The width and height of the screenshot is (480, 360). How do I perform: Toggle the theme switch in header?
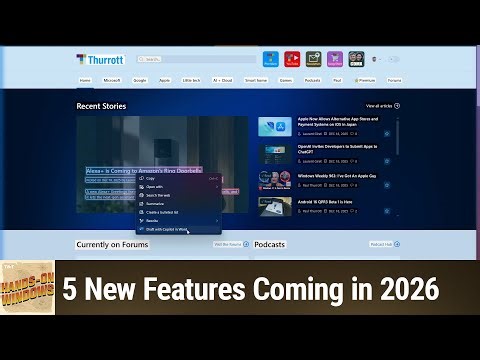(x=394, y=59)
